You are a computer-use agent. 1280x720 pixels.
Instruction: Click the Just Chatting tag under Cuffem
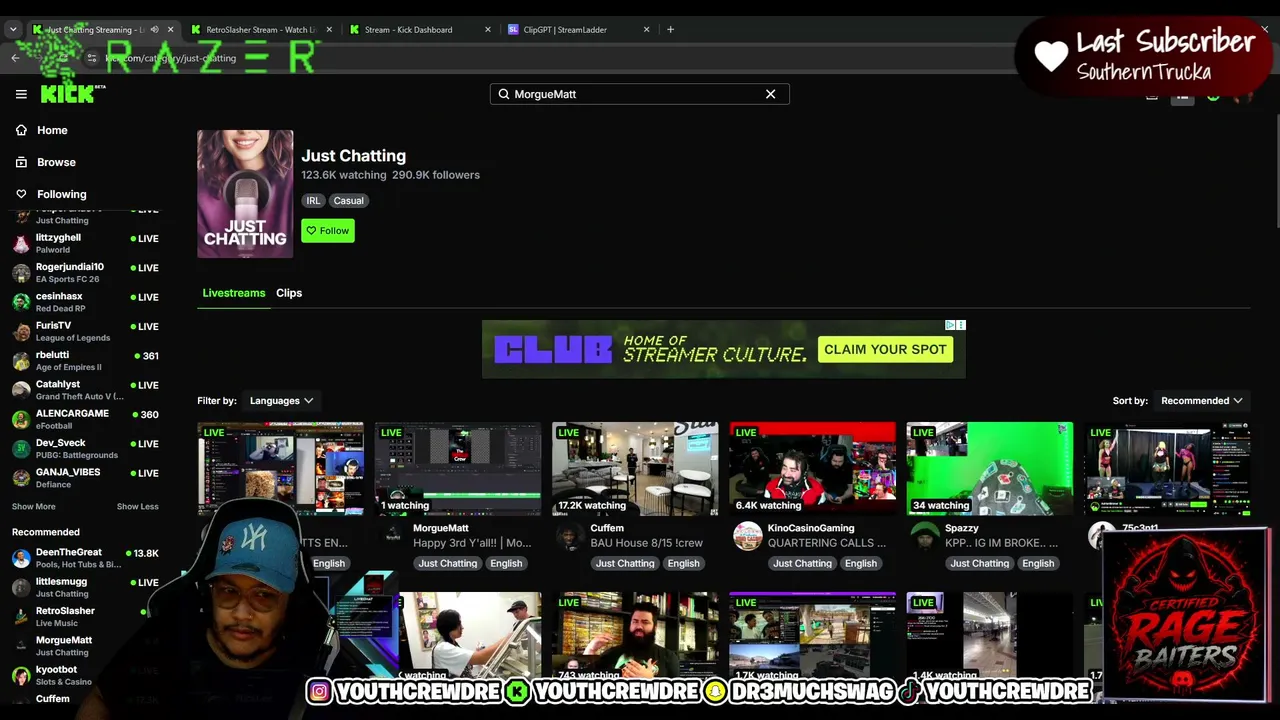(625, 564)
